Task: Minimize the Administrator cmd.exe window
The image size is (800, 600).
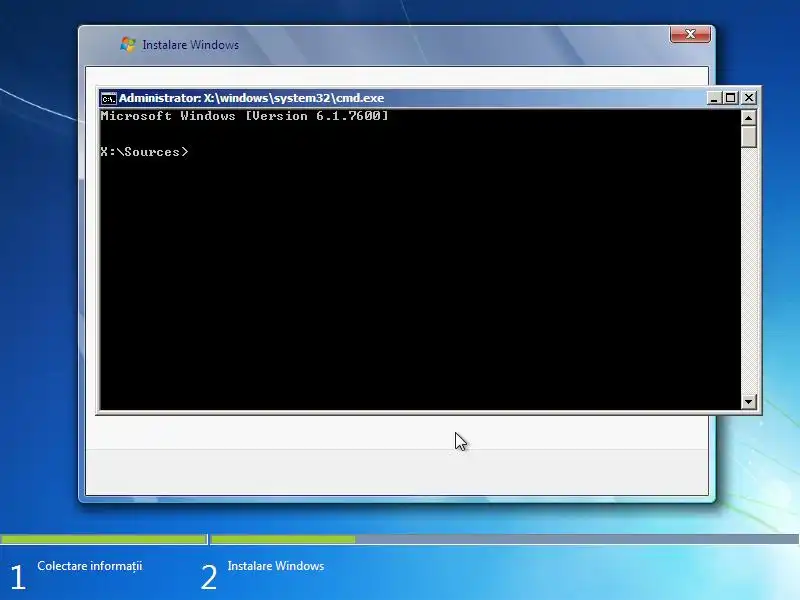Action: pyautogui.click(x=714, y=97)
